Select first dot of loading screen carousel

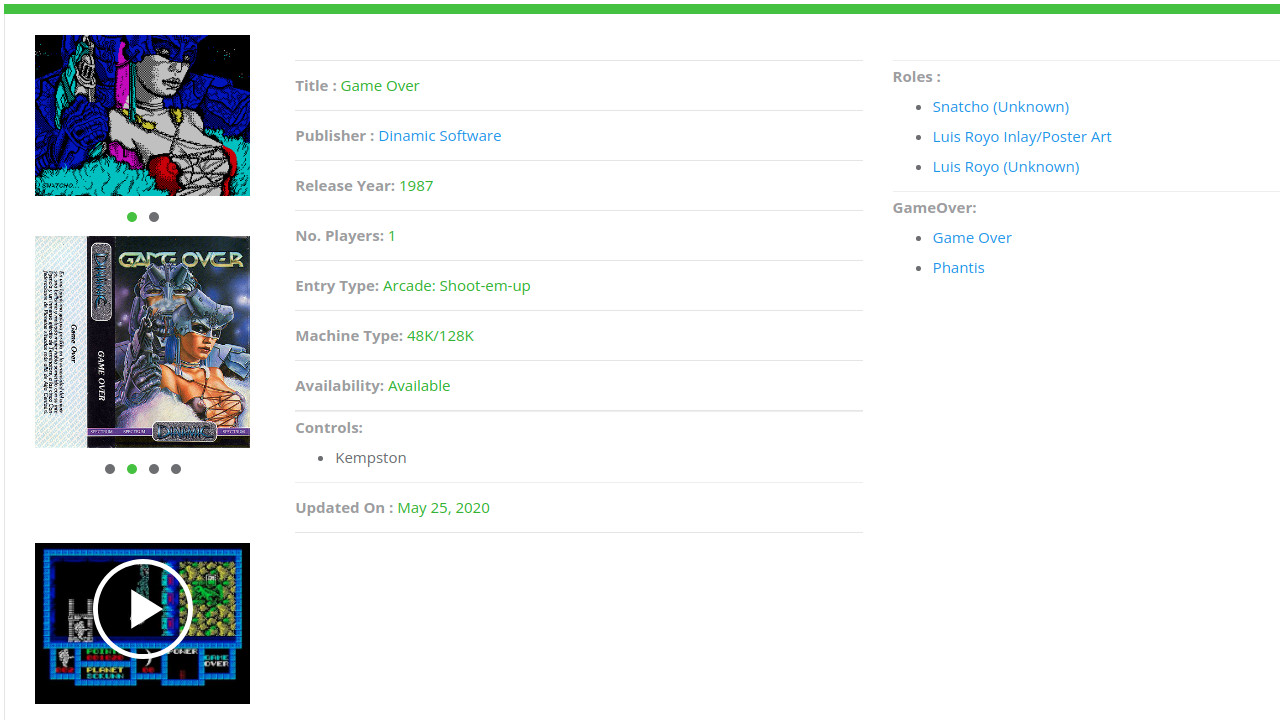pos(132,217)
